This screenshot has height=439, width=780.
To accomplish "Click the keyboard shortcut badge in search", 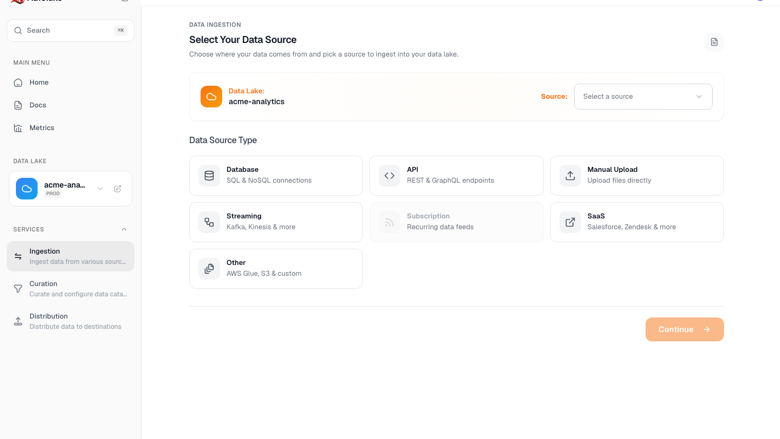I will coord(120,30).
